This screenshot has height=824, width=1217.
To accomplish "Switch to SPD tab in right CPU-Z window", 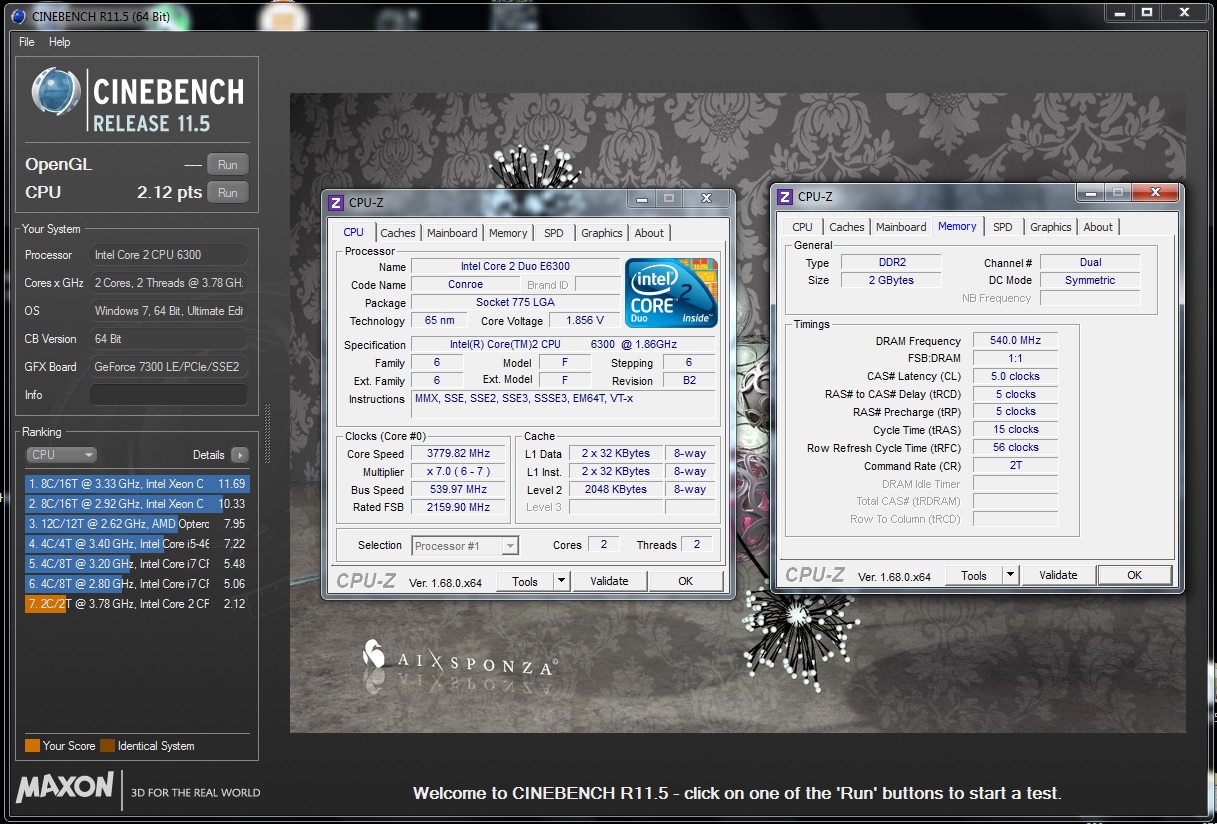I will click(1003, 227).
